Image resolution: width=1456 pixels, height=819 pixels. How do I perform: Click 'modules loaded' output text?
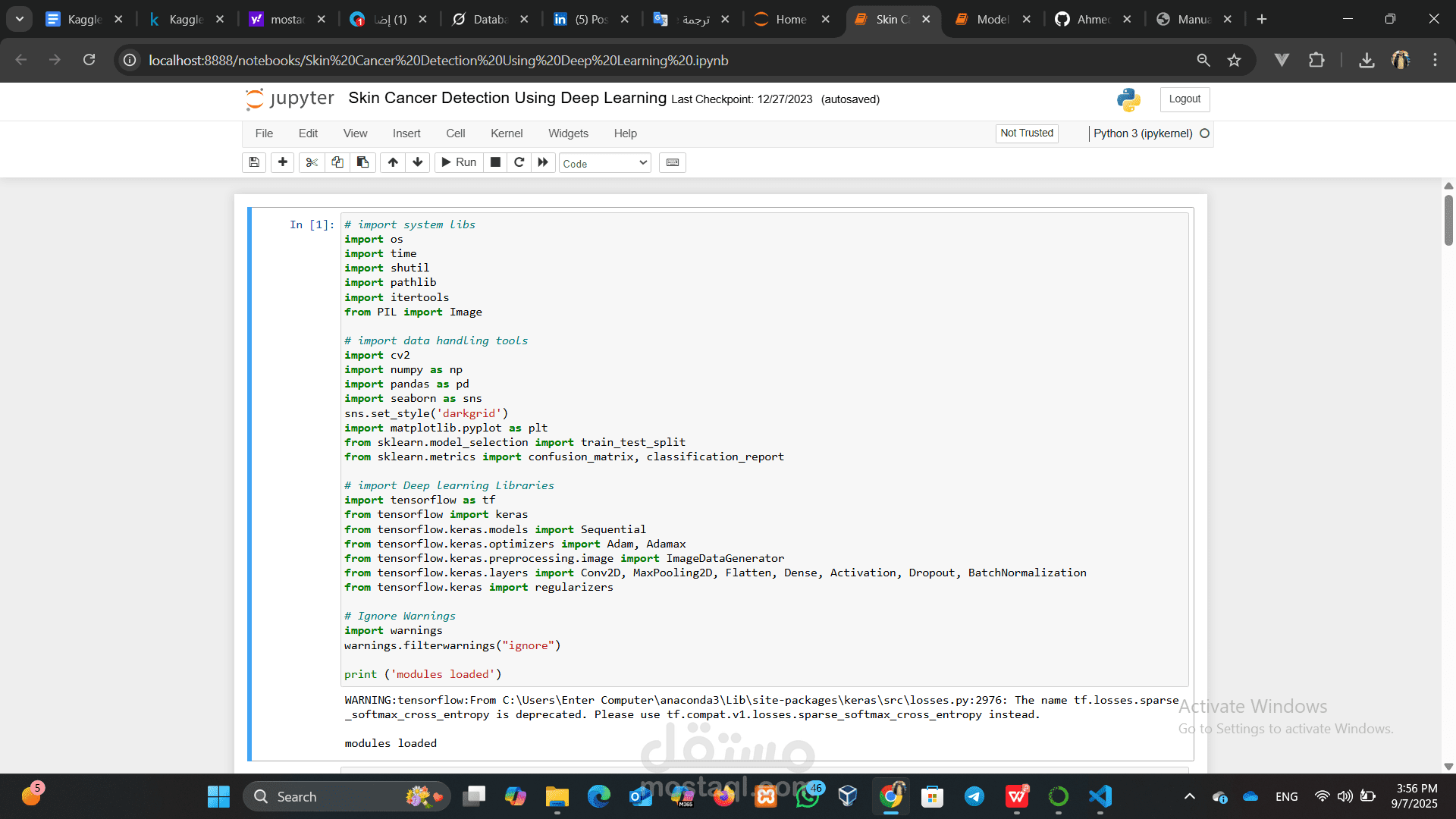[x=391, y=743]
